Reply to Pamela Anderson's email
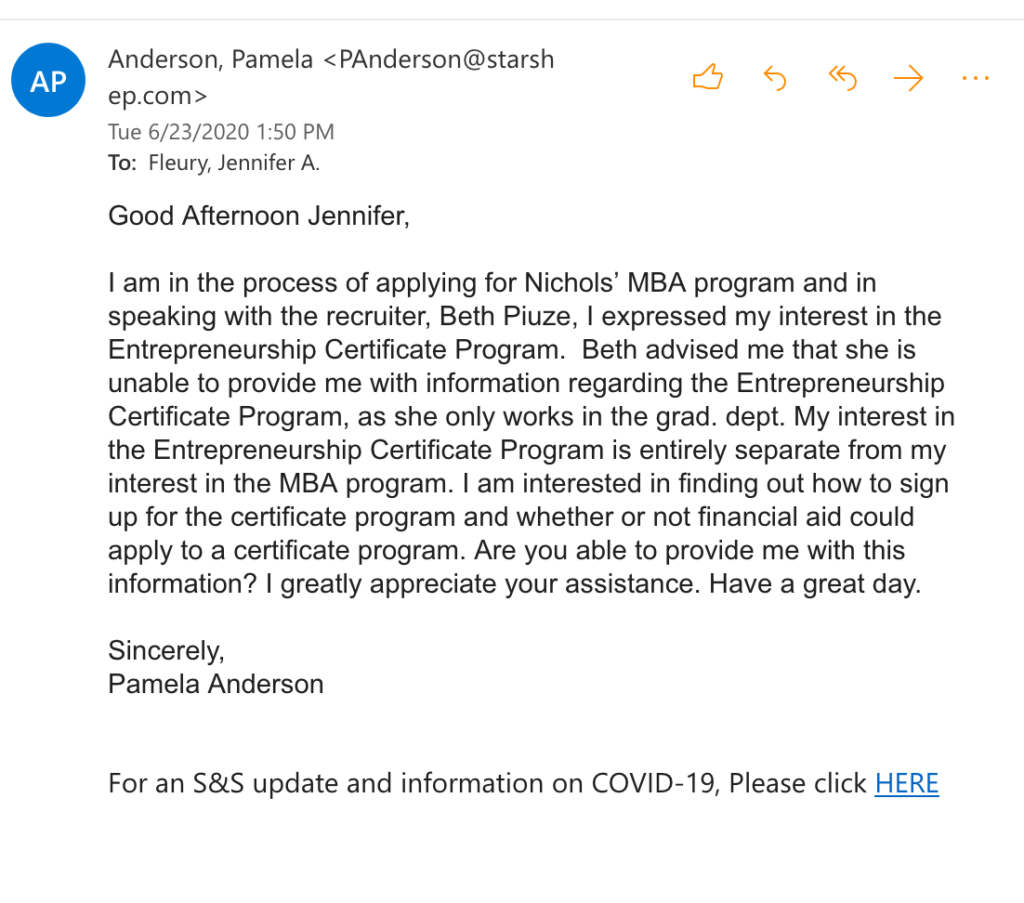The width and height of the screenshot is (1024, 903). (774, 78)
